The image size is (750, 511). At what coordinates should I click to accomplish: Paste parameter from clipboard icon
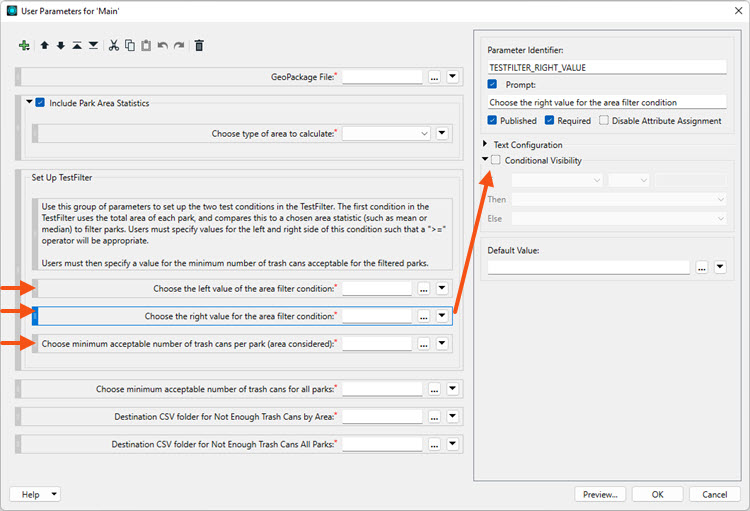tap(146, 45)
